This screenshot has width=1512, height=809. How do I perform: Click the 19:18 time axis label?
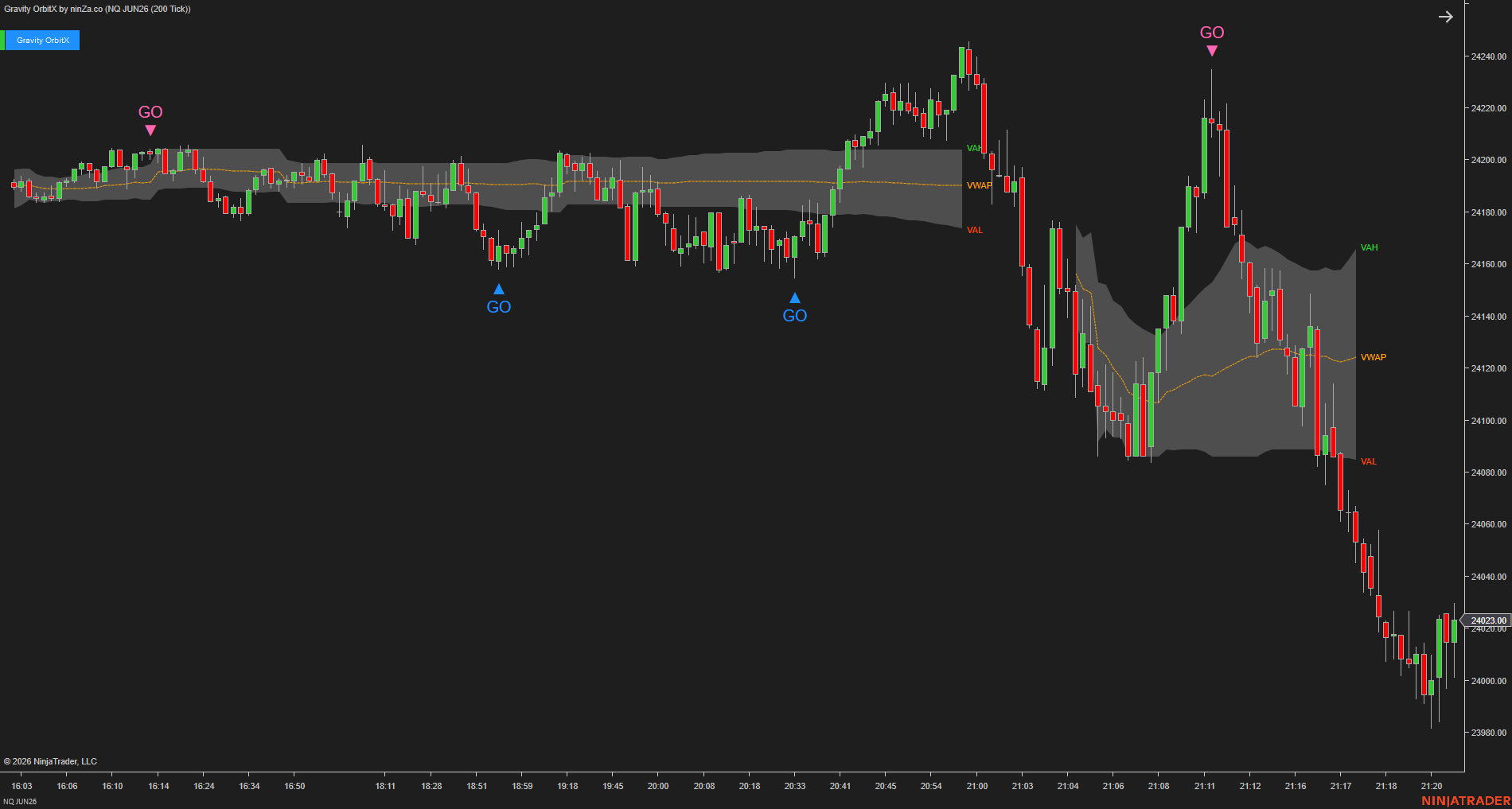coord(567,786)
